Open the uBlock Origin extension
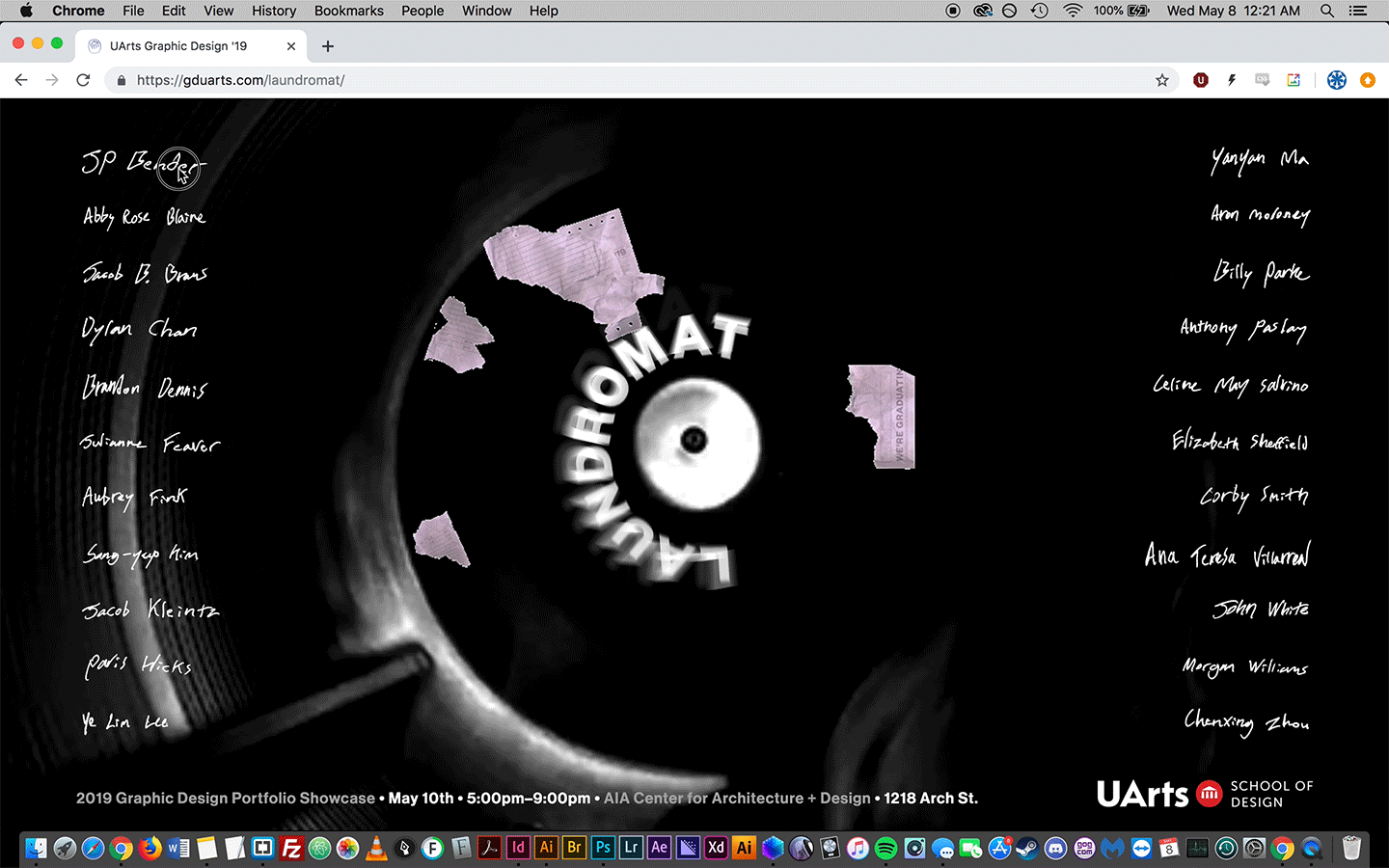The image size is (1389, 868). tap(1201, 80)
